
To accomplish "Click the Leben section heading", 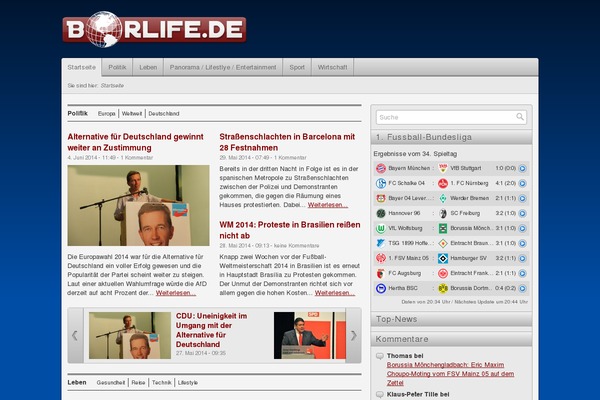I will pyautogui.click(x=77, y=383).
